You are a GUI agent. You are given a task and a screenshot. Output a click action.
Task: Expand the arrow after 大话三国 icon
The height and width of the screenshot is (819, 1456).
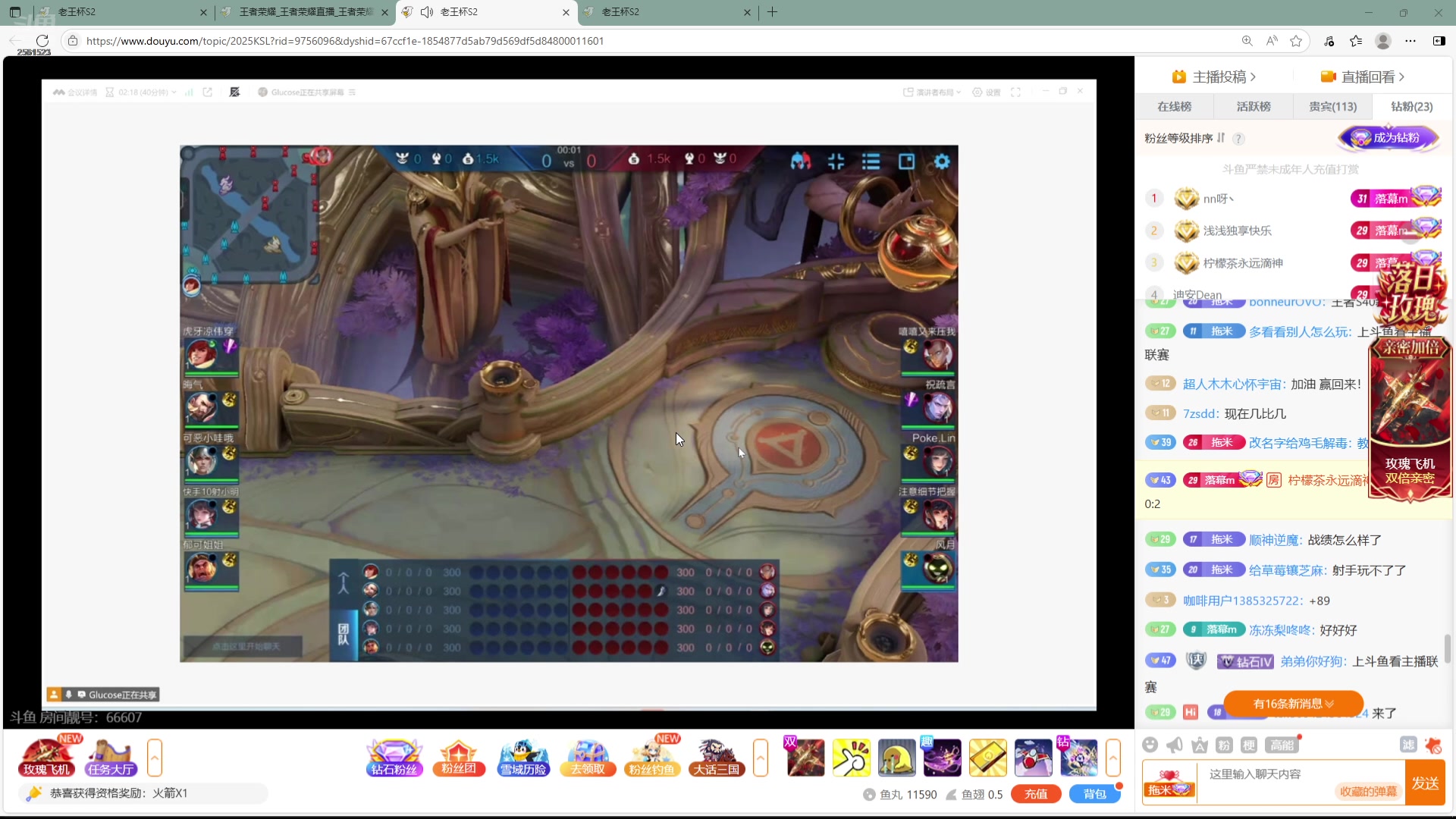761,758
